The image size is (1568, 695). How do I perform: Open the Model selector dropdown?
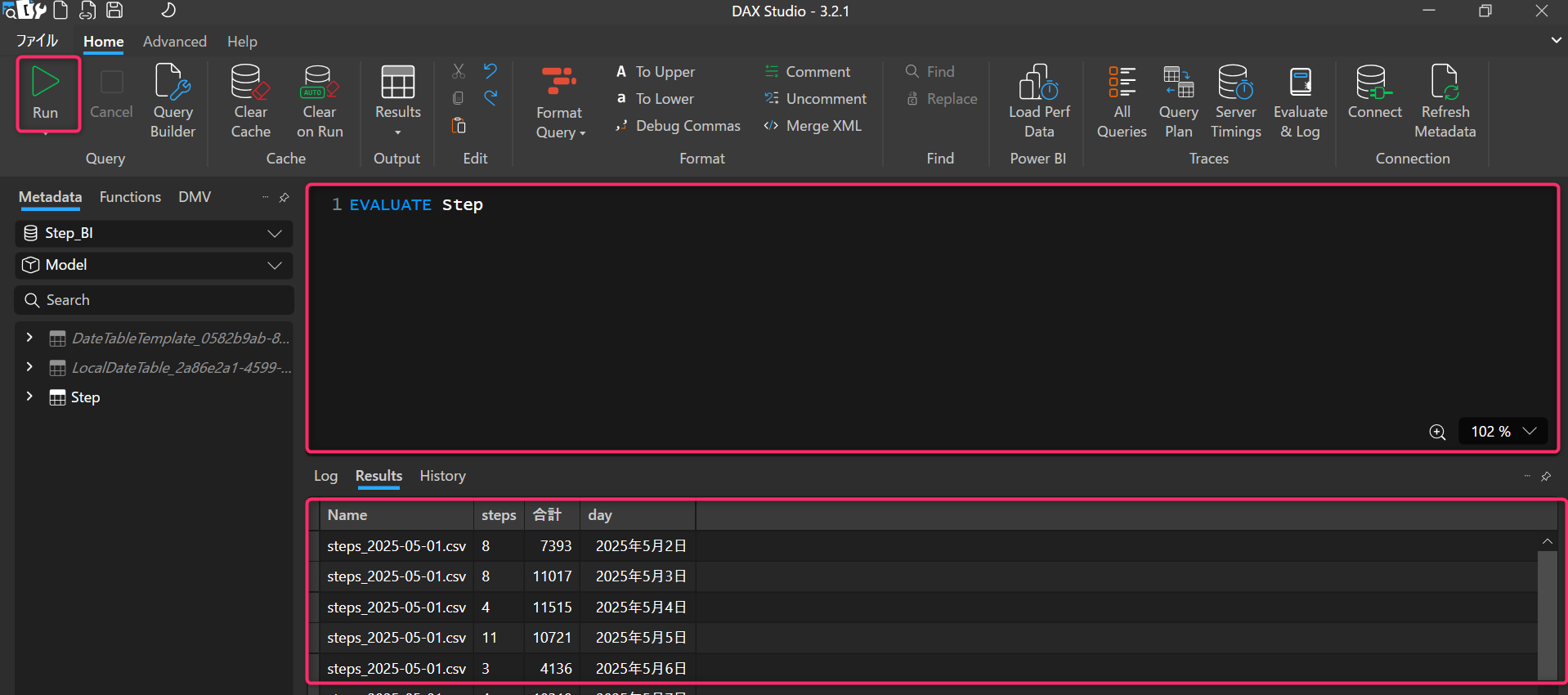[x=154, y=265]
